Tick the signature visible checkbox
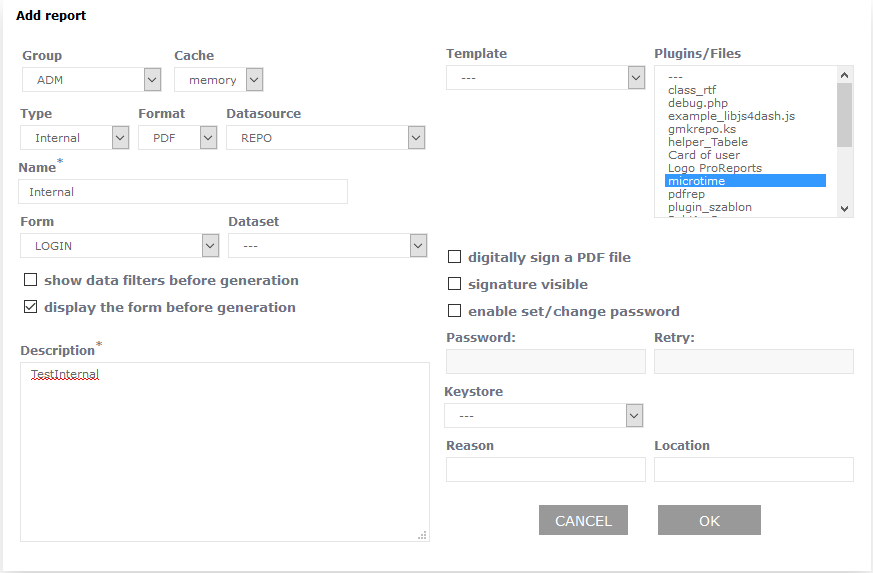Viewport: 873px width, 573px height. point(455,285)
